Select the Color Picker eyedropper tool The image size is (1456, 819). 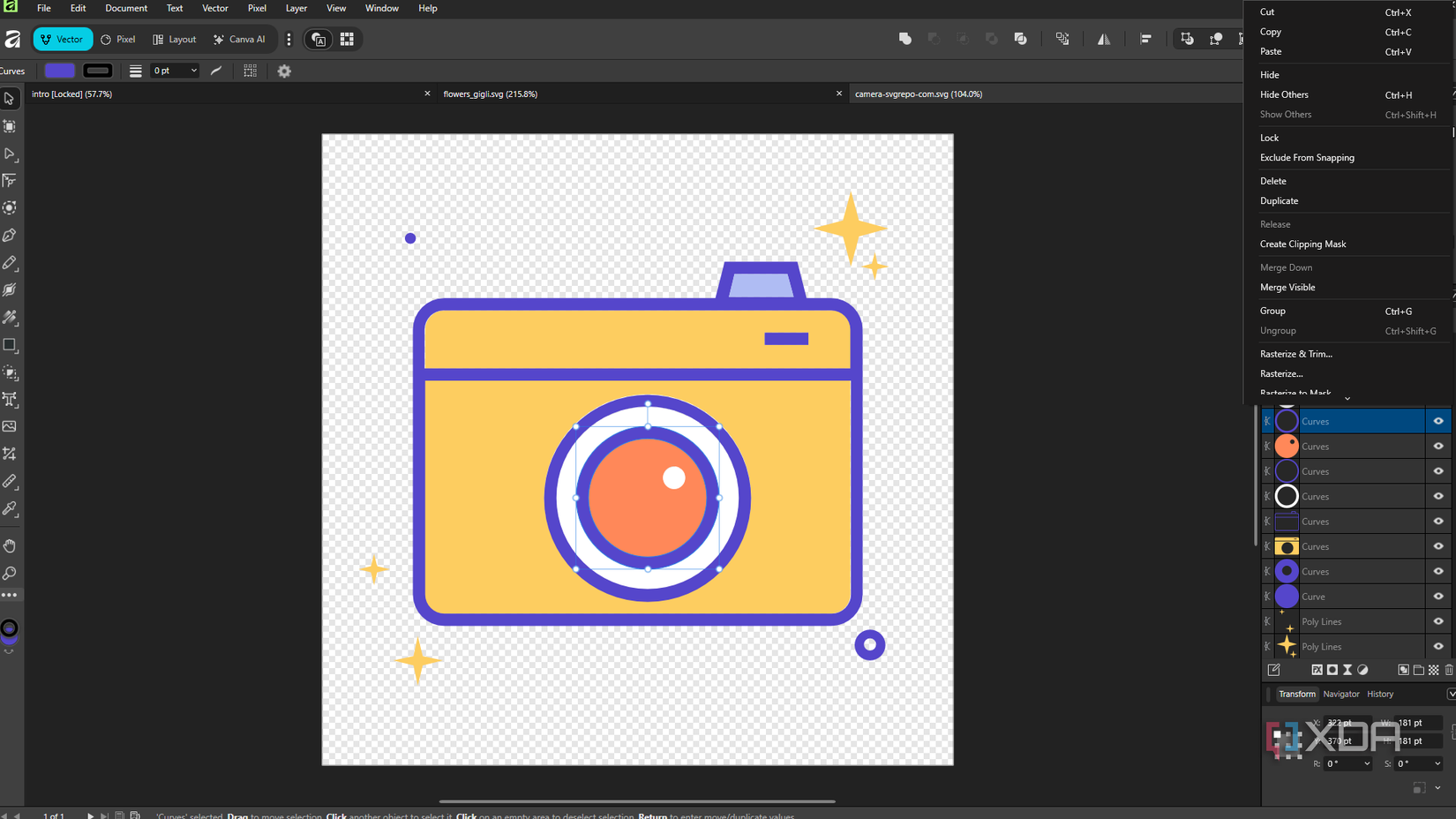point(10,508)
